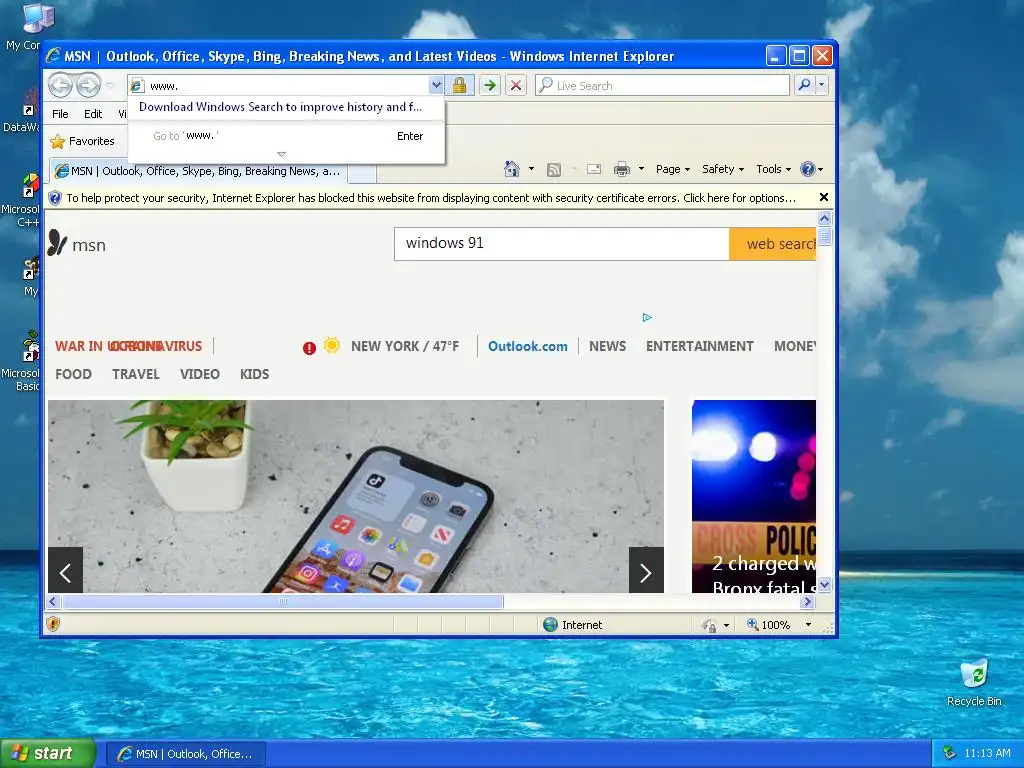The height and width of the screenshot is (768, 1024).
Task: Click the red Stop loading button
Action: pyautogui.click(x=516, y=86)
